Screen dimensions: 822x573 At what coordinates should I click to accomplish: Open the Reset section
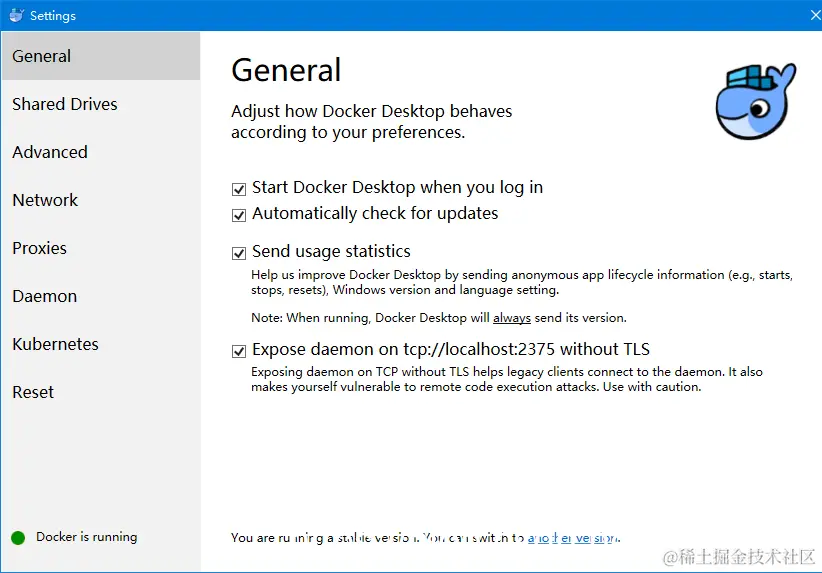point(101,392)
